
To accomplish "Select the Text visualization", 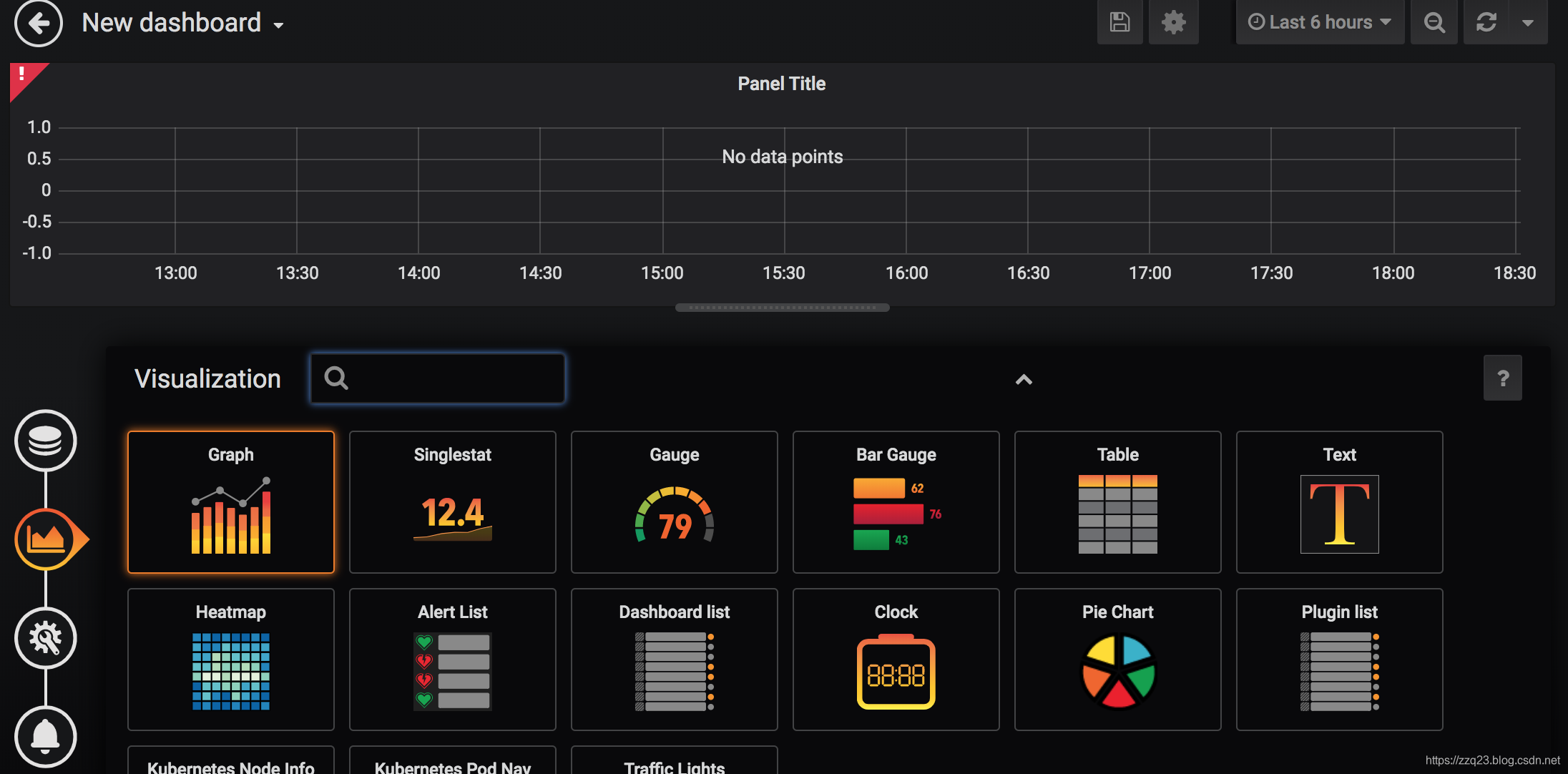I will coord(1340,502).
